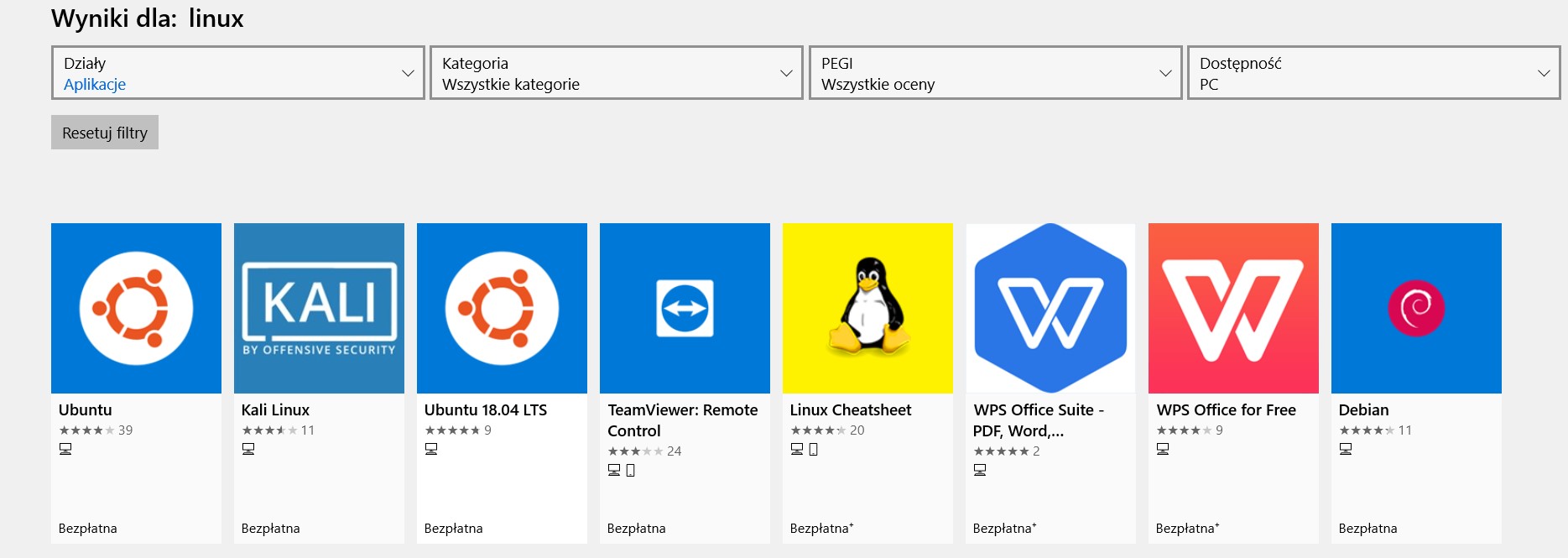1568x558 pixels.
Task: Click the Resetuj filtry button
Action: [105, 133]
